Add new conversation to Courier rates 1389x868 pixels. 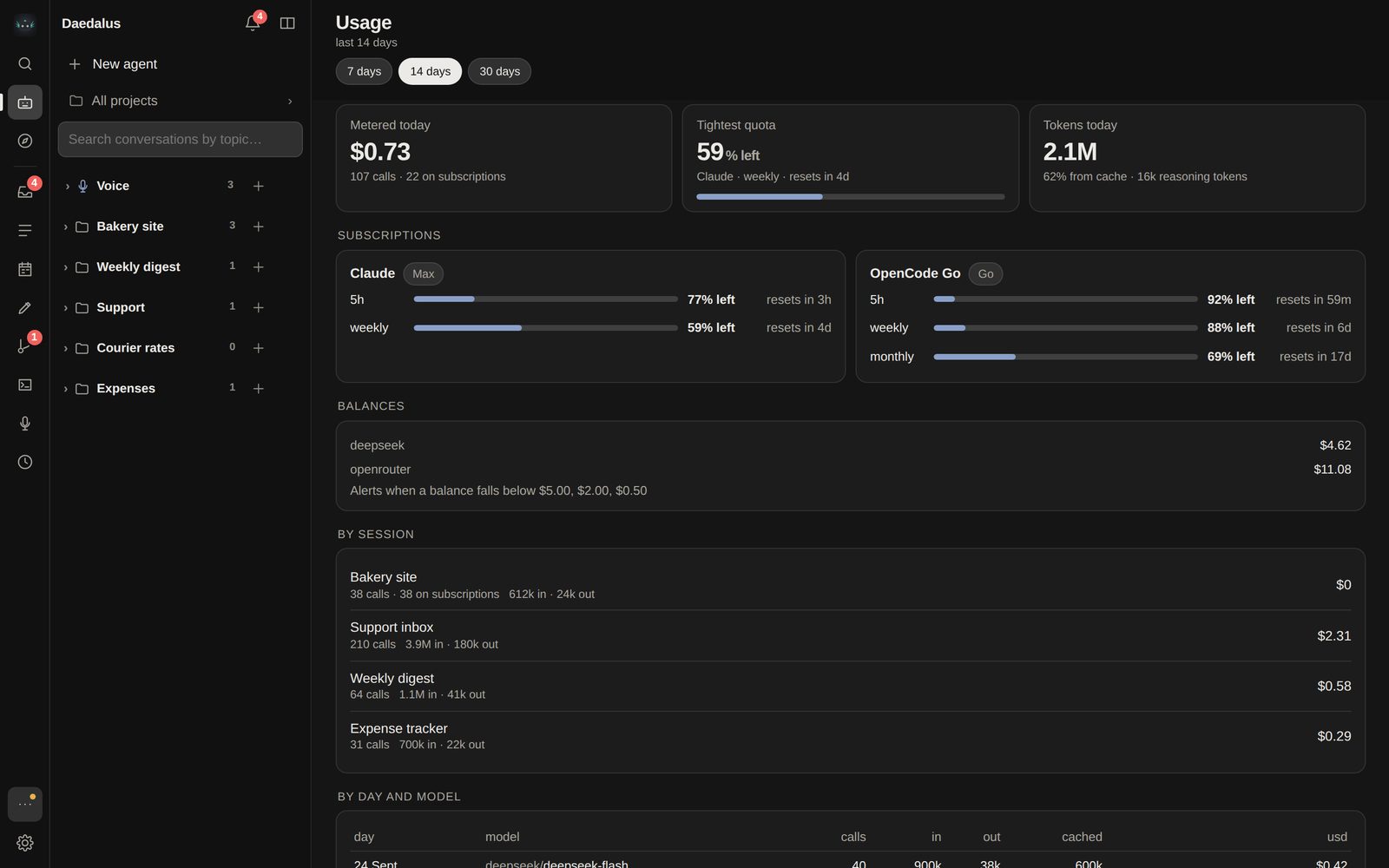click(x=258, y=348)
